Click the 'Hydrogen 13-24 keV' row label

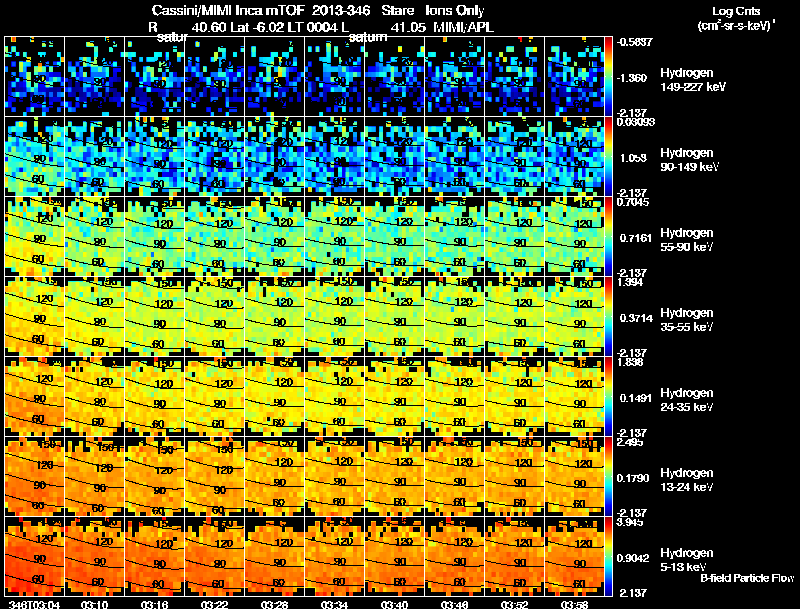click(x=687, y=480)
